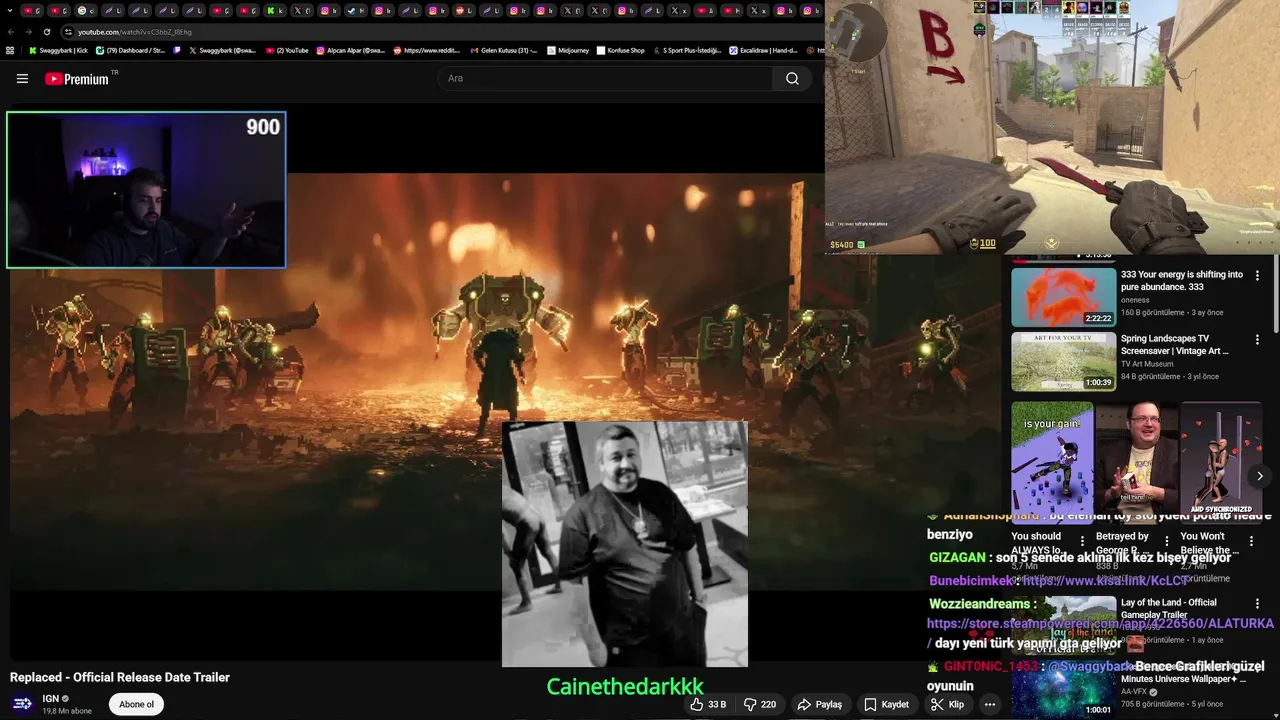Open the YouTube hamburger guide menu

click(22, 79)
